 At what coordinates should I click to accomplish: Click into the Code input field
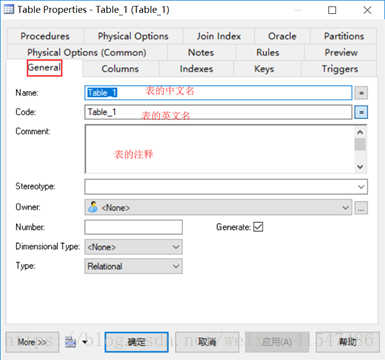pyautogui.click(x=218, y=112)
